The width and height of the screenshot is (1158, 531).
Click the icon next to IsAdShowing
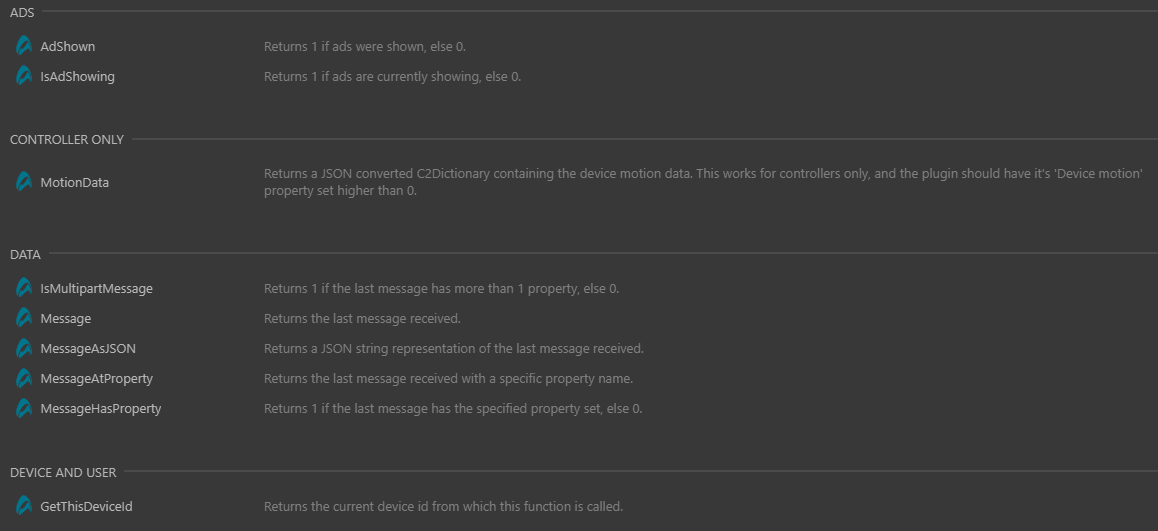pyautogui.click(x=24, y=76)
